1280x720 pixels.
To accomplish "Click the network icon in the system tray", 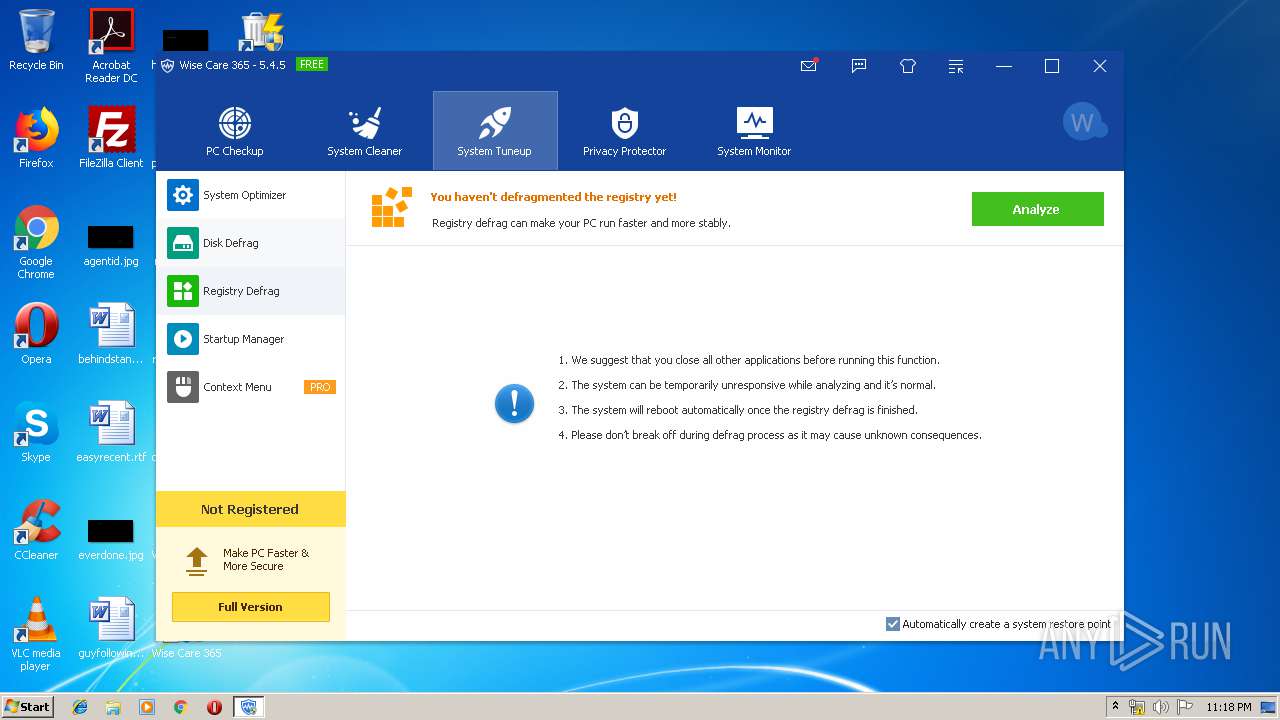I will pyautogui.click(x=1138, y=707).
